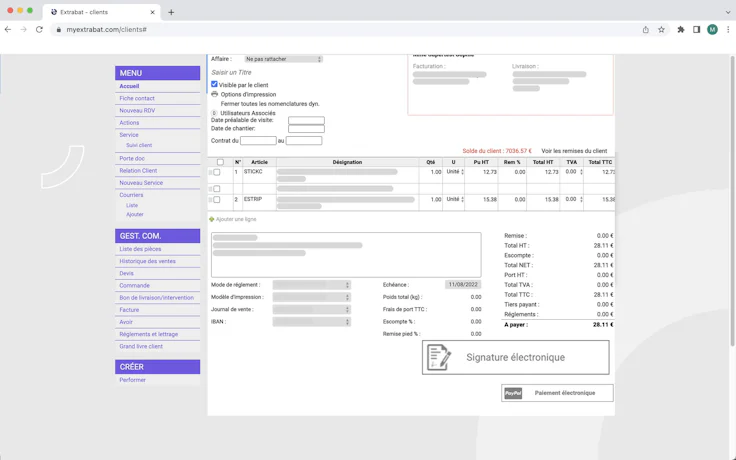Bookmark this page with the star icon

tap(661, 30)
